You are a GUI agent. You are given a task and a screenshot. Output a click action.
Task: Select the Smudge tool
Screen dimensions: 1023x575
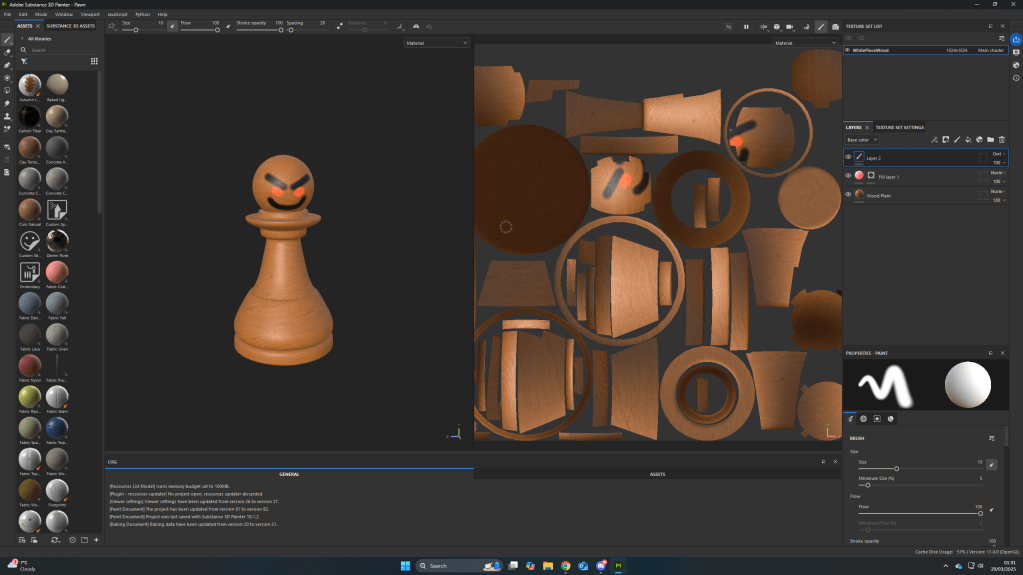click(x=7, y=103)
